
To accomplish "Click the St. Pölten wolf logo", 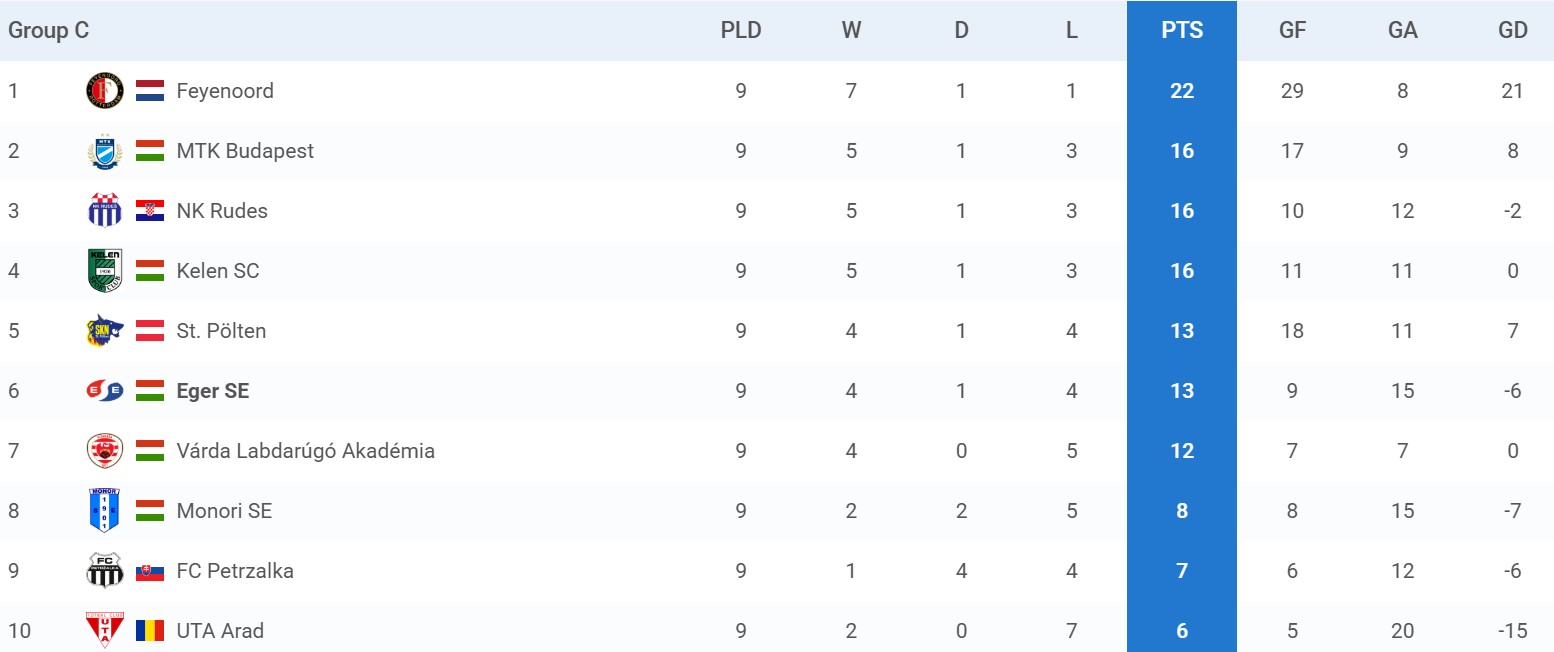I will [x=104, y=331].
